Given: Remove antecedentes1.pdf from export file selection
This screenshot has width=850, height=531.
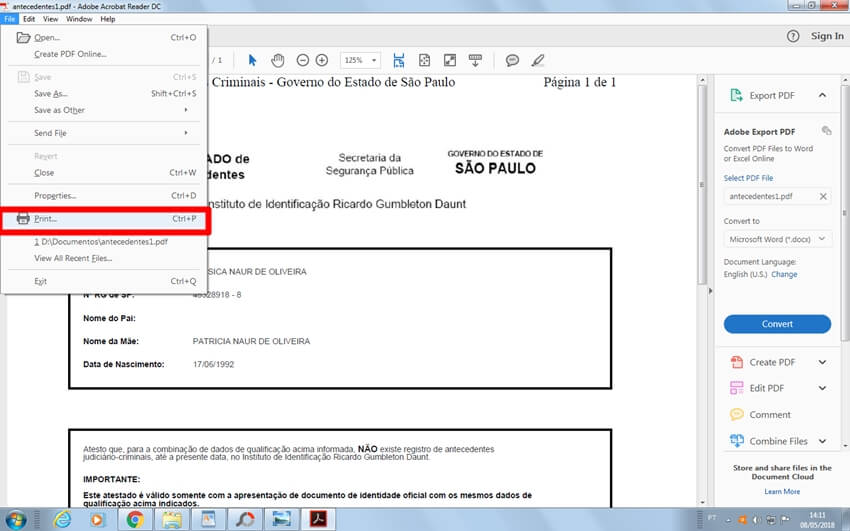Looking at the screenshot, I should coord(823,196).
